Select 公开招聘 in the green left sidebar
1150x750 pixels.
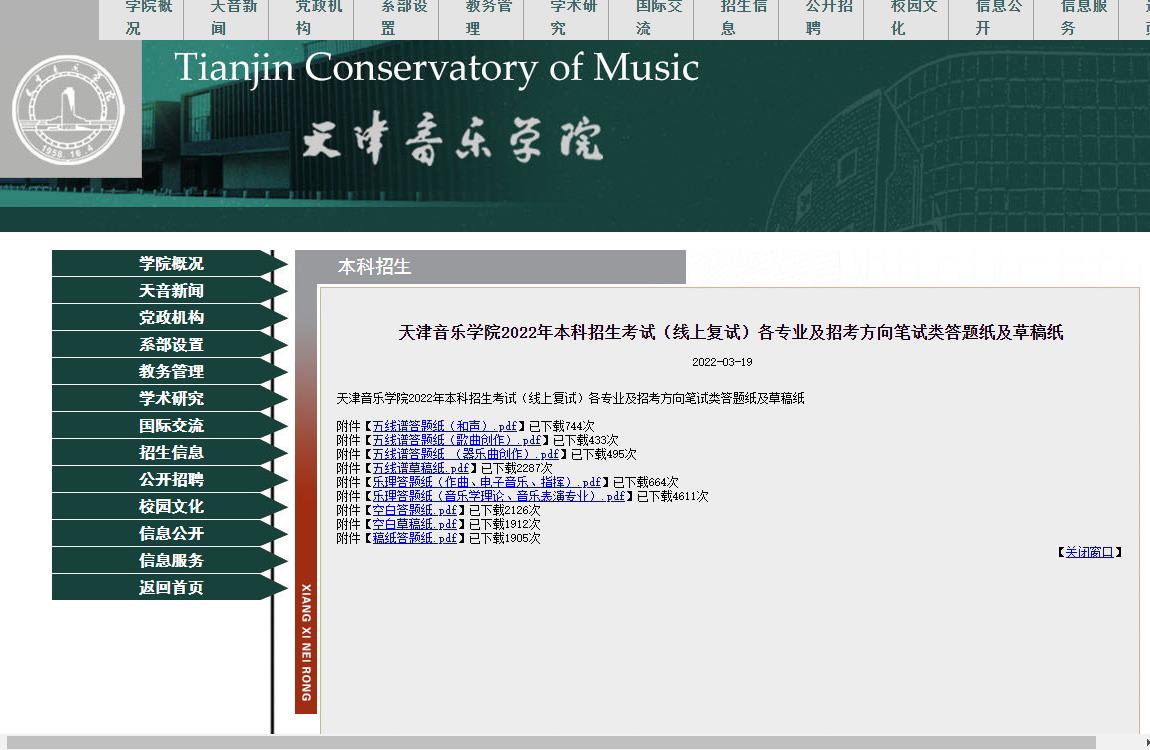pos(170,479)
